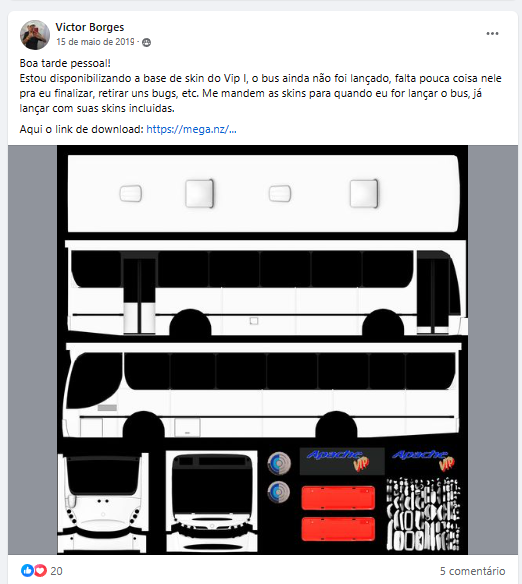Open the Victor Borges profile name link

pyautogui.click(x=90, y=27)
